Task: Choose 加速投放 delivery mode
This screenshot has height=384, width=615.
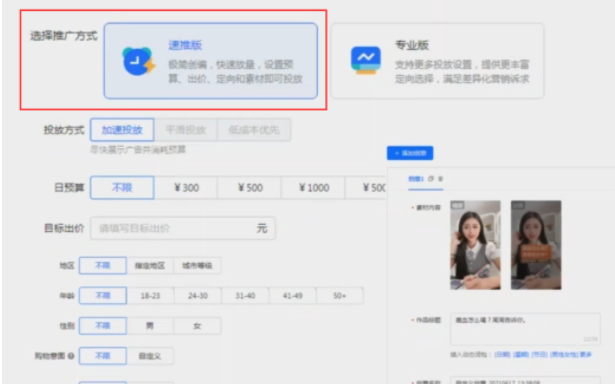Action: 122,130
